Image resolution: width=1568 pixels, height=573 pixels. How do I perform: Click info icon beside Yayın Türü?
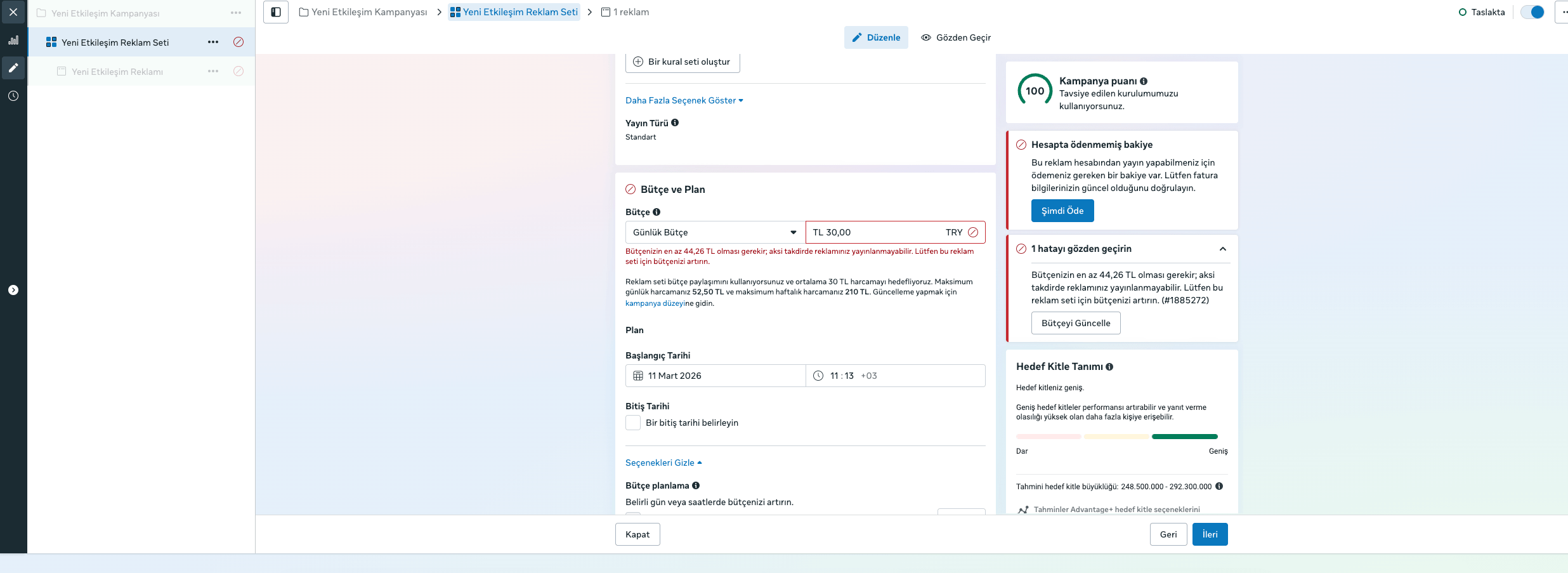pos(675,123)
